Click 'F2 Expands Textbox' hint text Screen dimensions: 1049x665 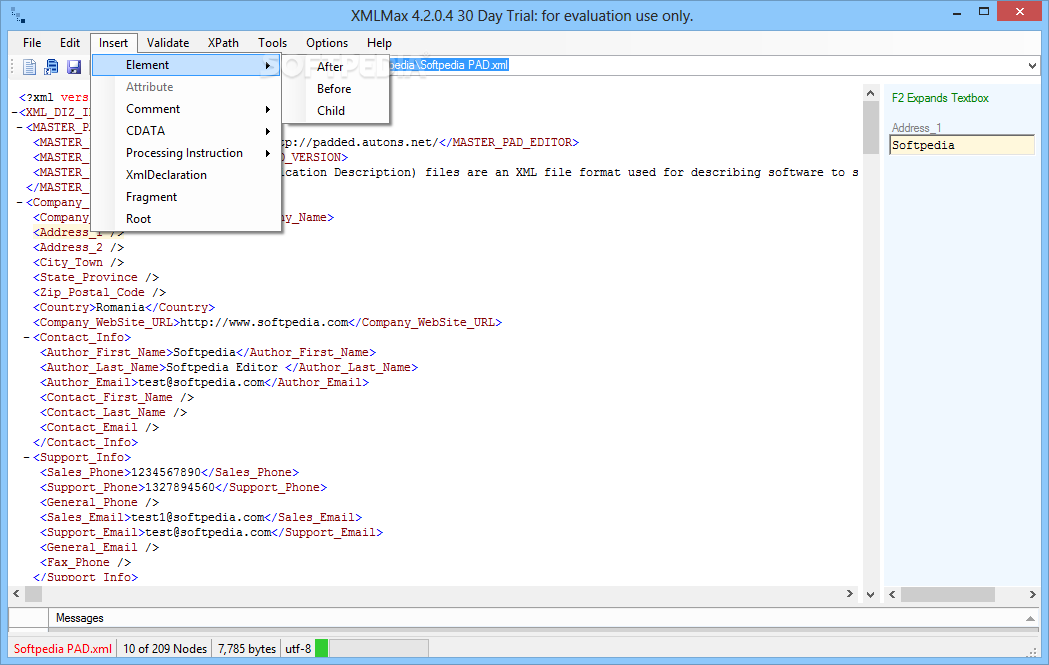[940, 98]
